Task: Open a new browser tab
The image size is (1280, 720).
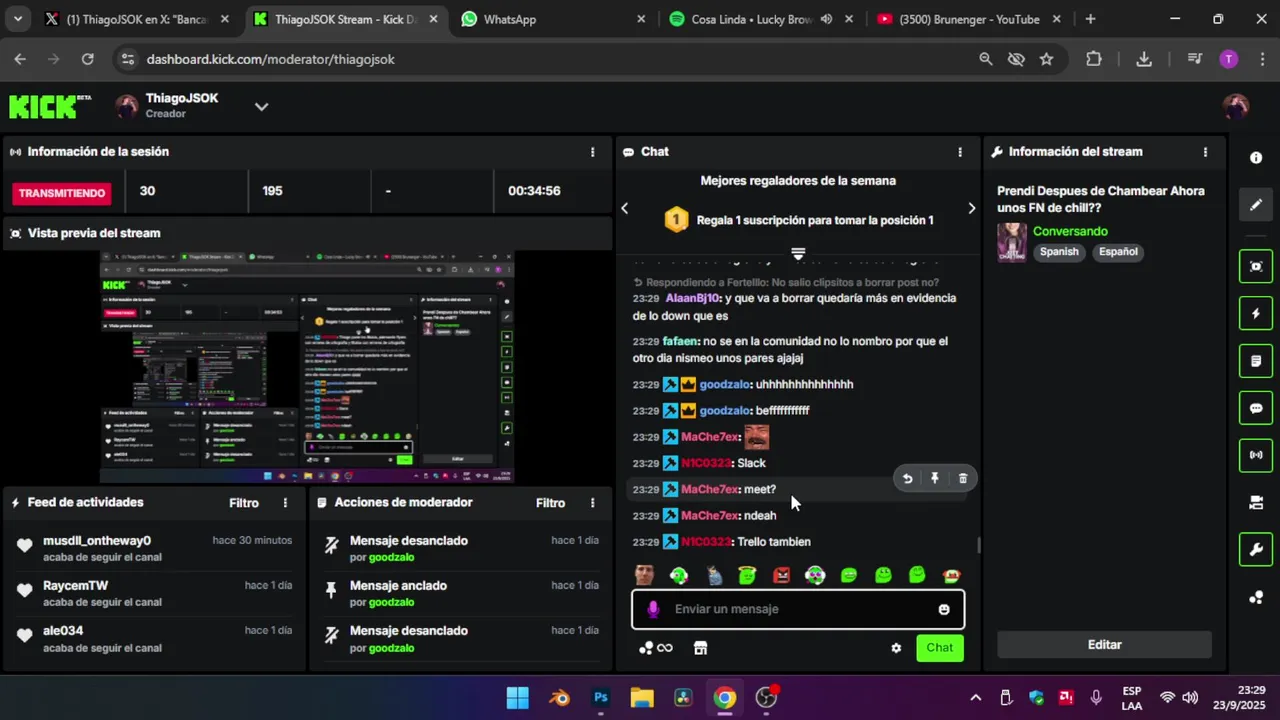Action: tap(1090, 19)
